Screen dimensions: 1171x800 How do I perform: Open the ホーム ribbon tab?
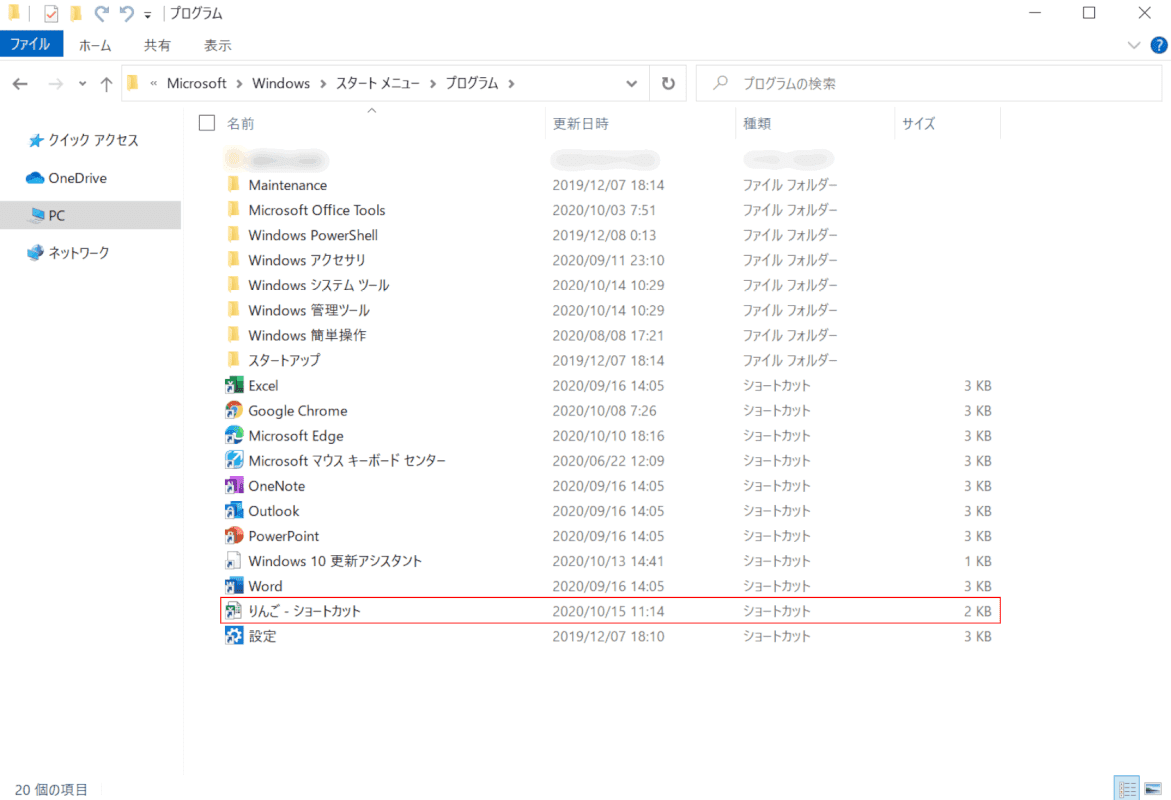pos(95,46)
